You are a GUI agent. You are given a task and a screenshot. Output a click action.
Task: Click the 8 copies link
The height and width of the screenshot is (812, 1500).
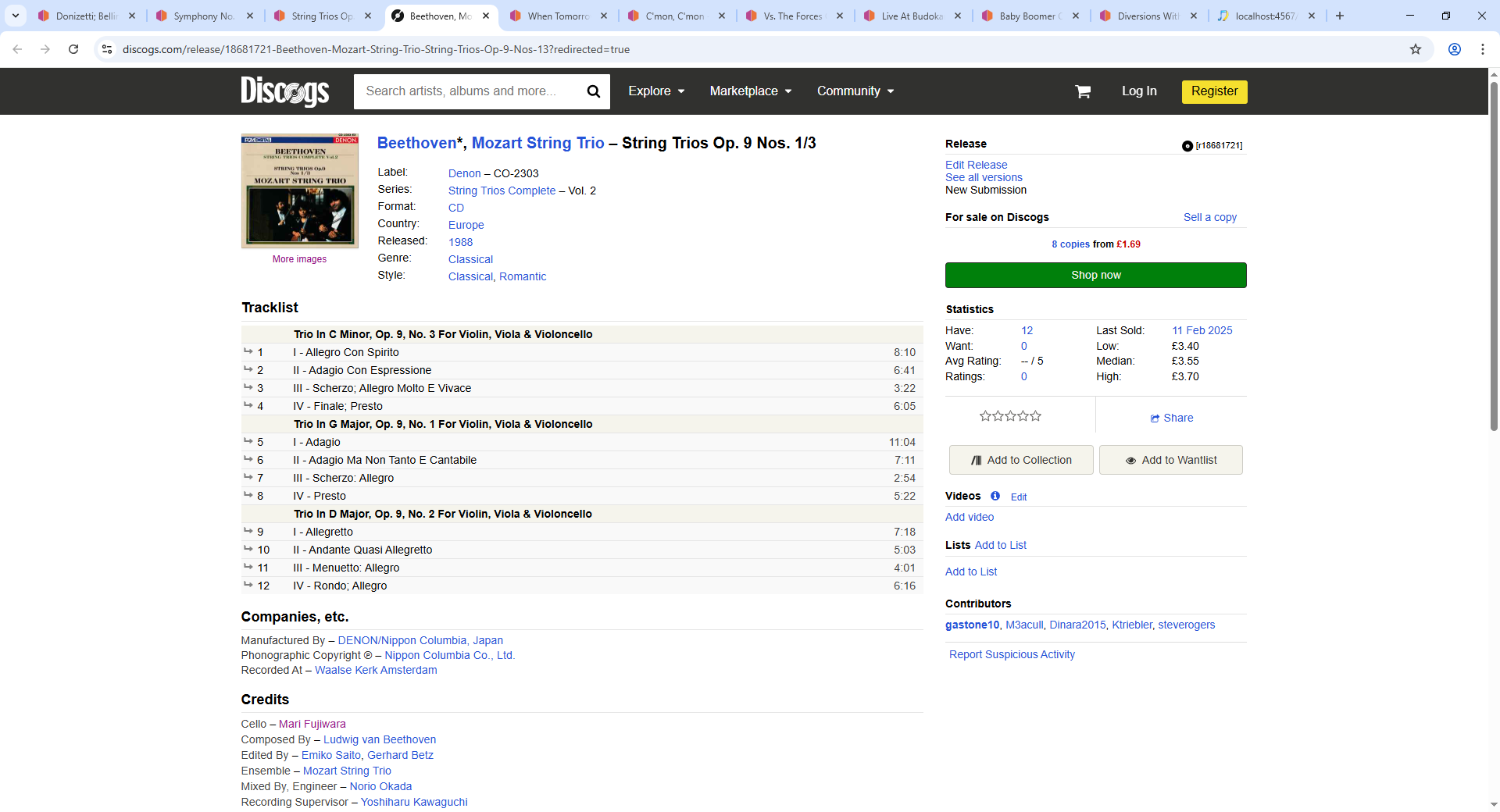[1070, 244]
